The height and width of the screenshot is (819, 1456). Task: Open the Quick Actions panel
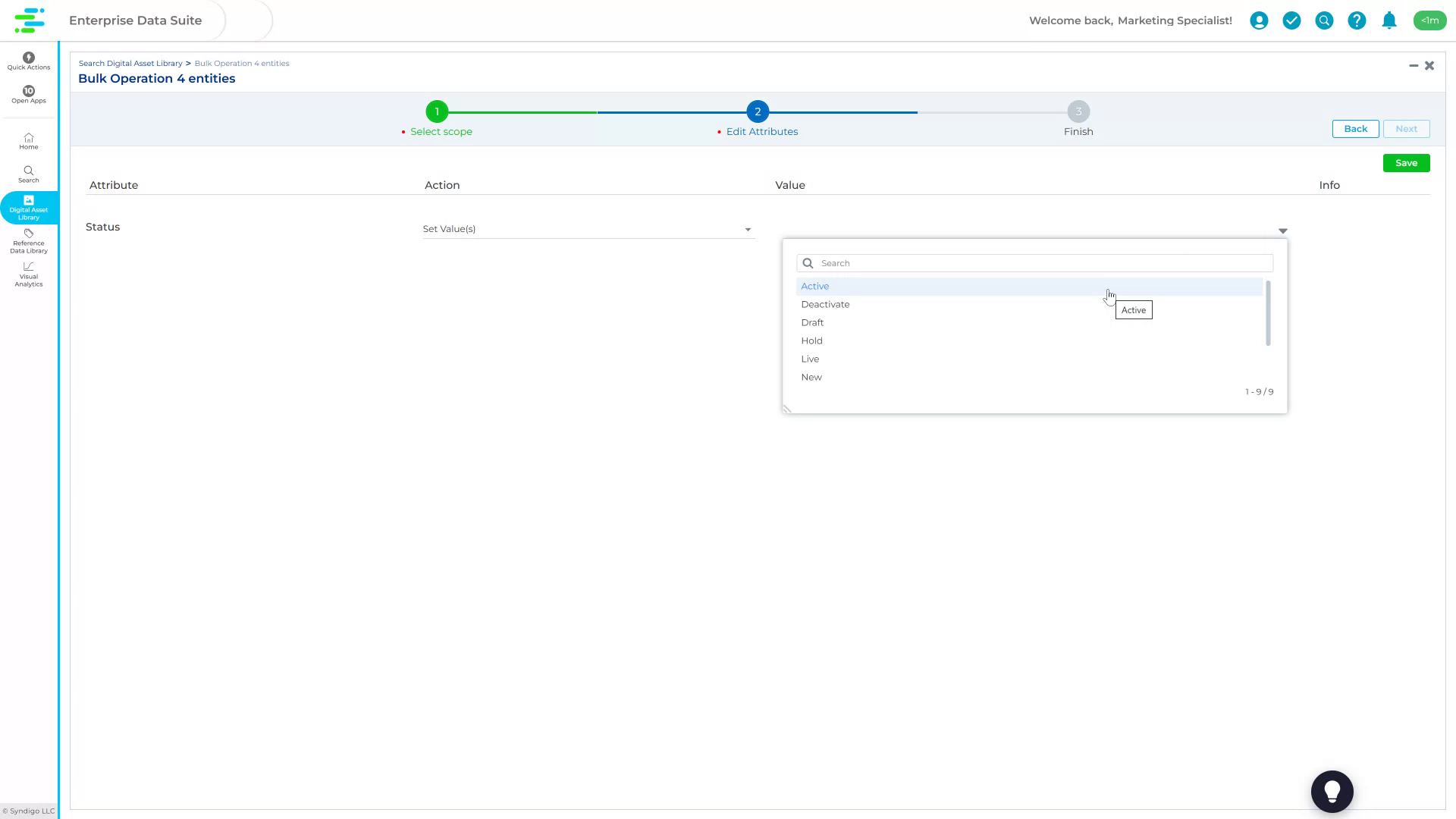point(28,61)
